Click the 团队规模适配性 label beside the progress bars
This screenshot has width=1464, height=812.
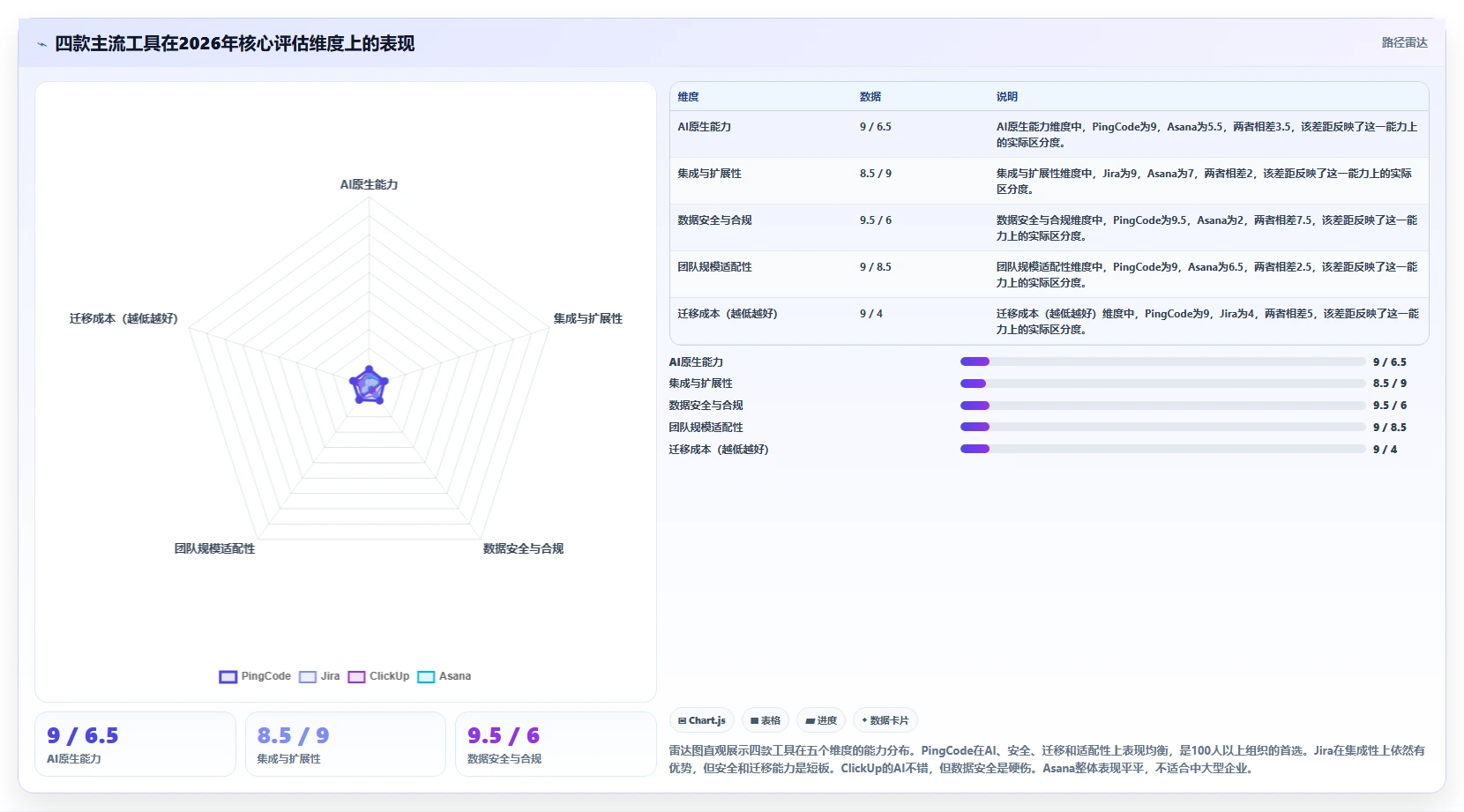click(706, 428)
